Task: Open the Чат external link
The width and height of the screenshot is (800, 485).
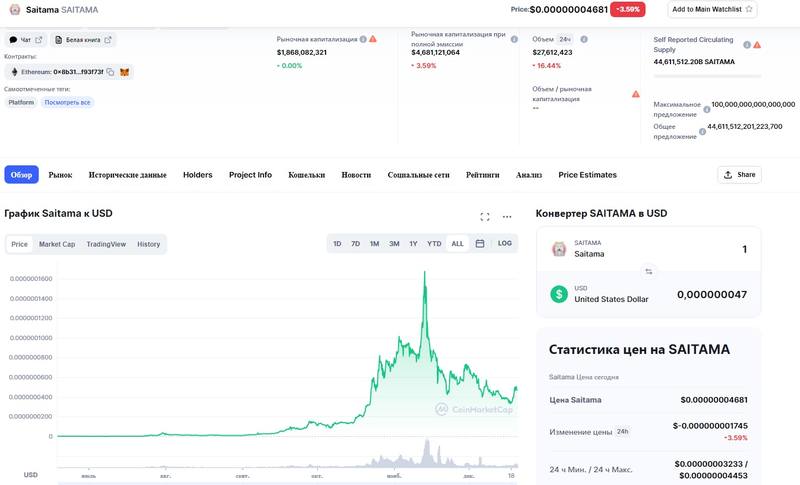Action: coord(26,40)
